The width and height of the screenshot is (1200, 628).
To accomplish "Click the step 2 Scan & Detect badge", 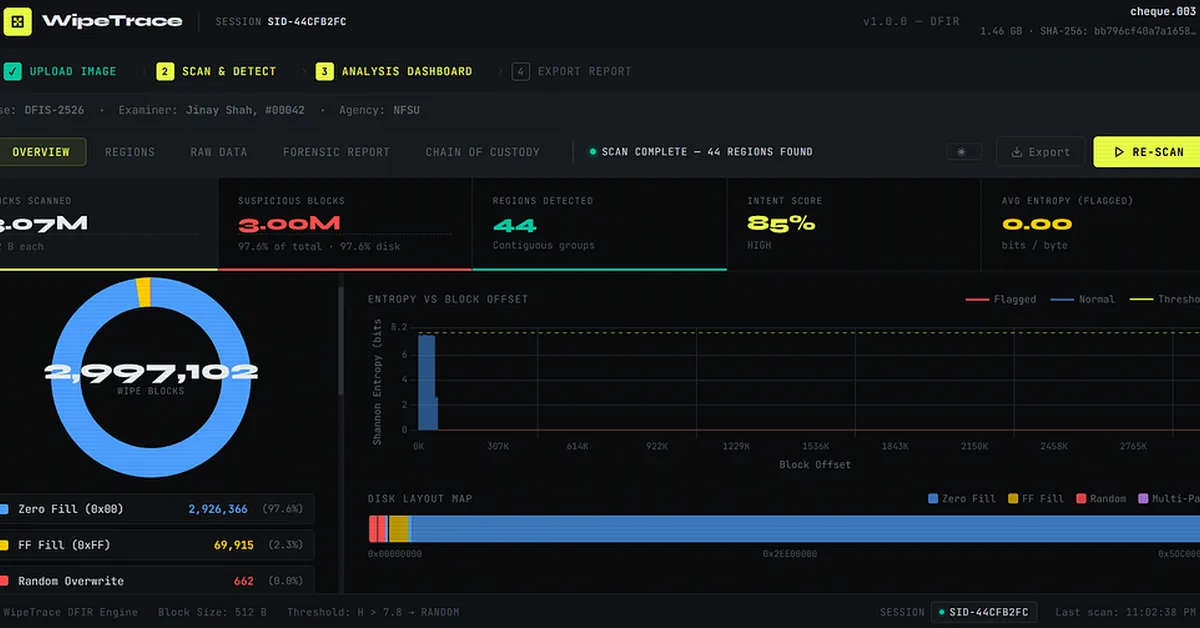I will pyautogui.click(x=165, y=72).
